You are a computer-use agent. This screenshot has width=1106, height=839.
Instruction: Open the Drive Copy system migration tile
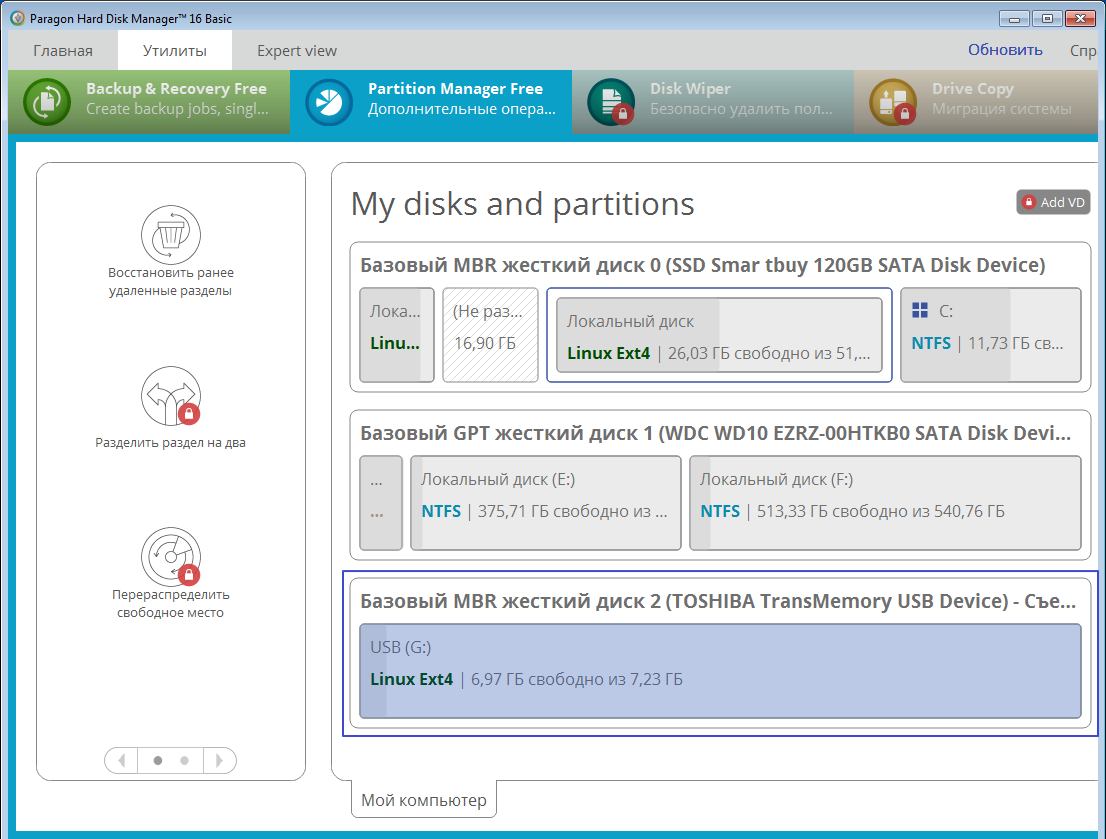[976, 102]
